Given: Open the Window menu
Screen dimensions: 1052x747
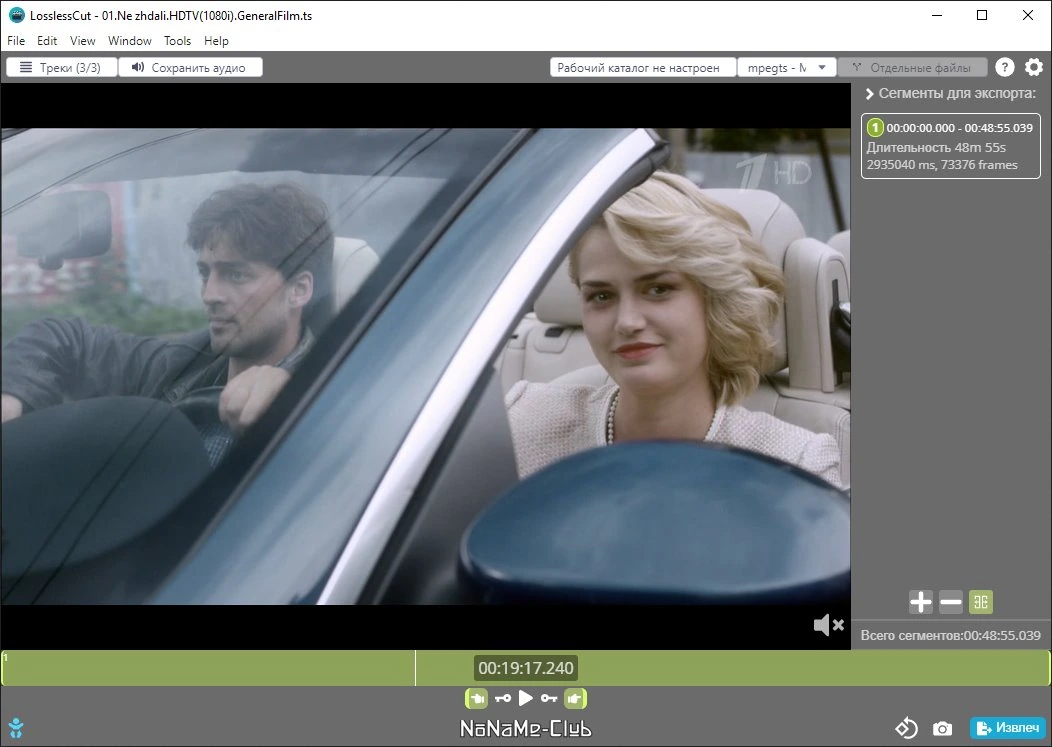Looking at the screenshot, I should pyautogui.click(x=129, y=41).
